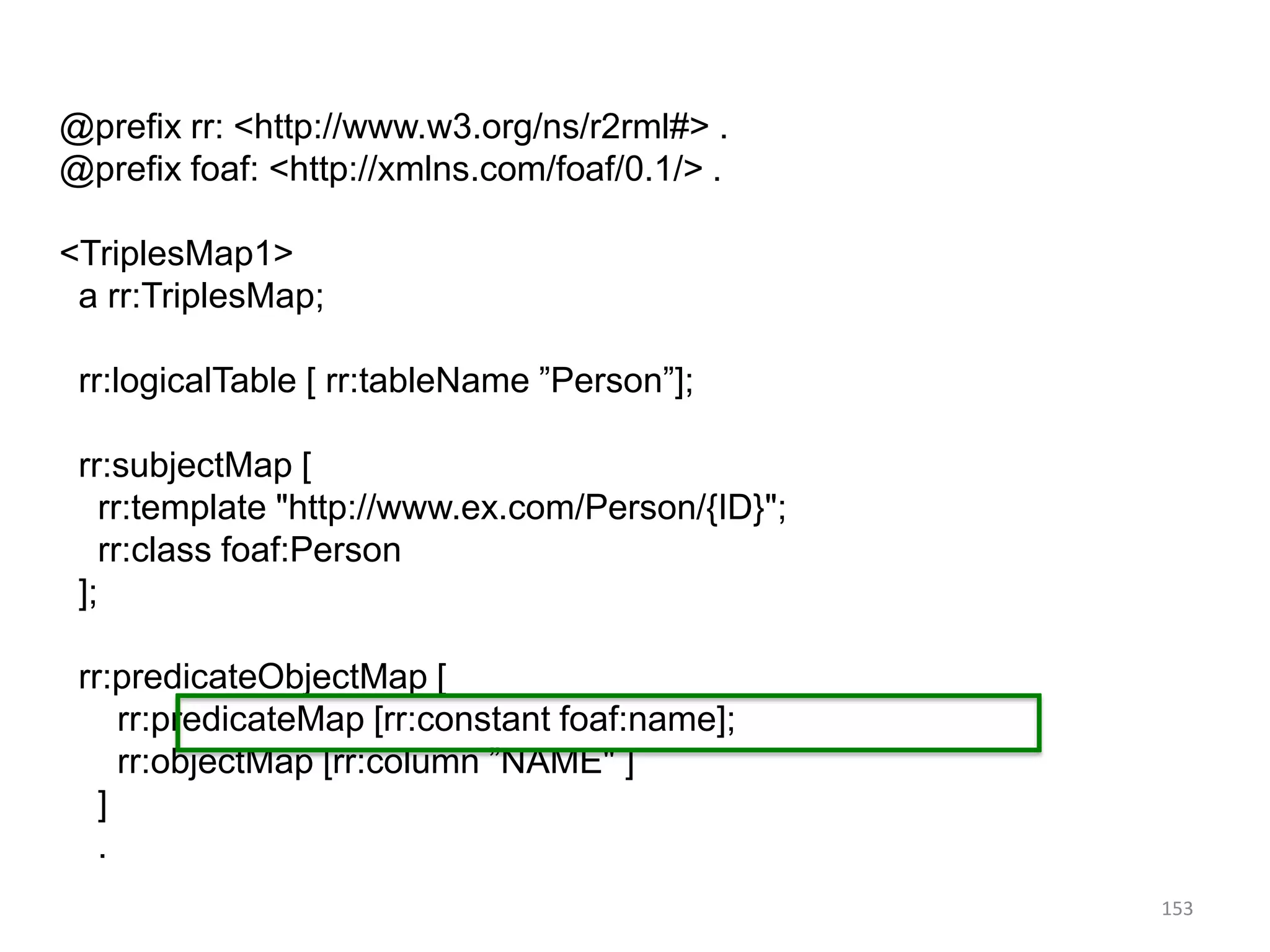The width and height of the screenshot is (1270, 952).
Task: Click the 'a rr:TriplesMap;' line
Action: [x=201, y=296]
